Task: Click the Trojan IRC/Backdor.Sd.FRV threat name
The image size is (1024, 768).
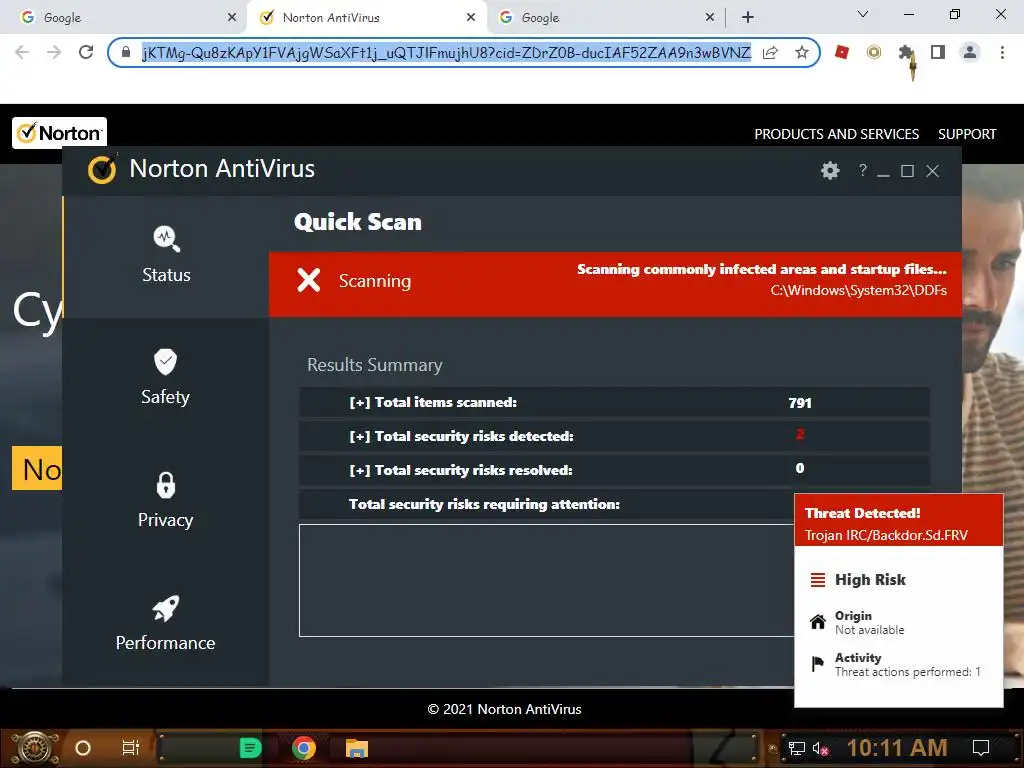Action: click(886, 535)
